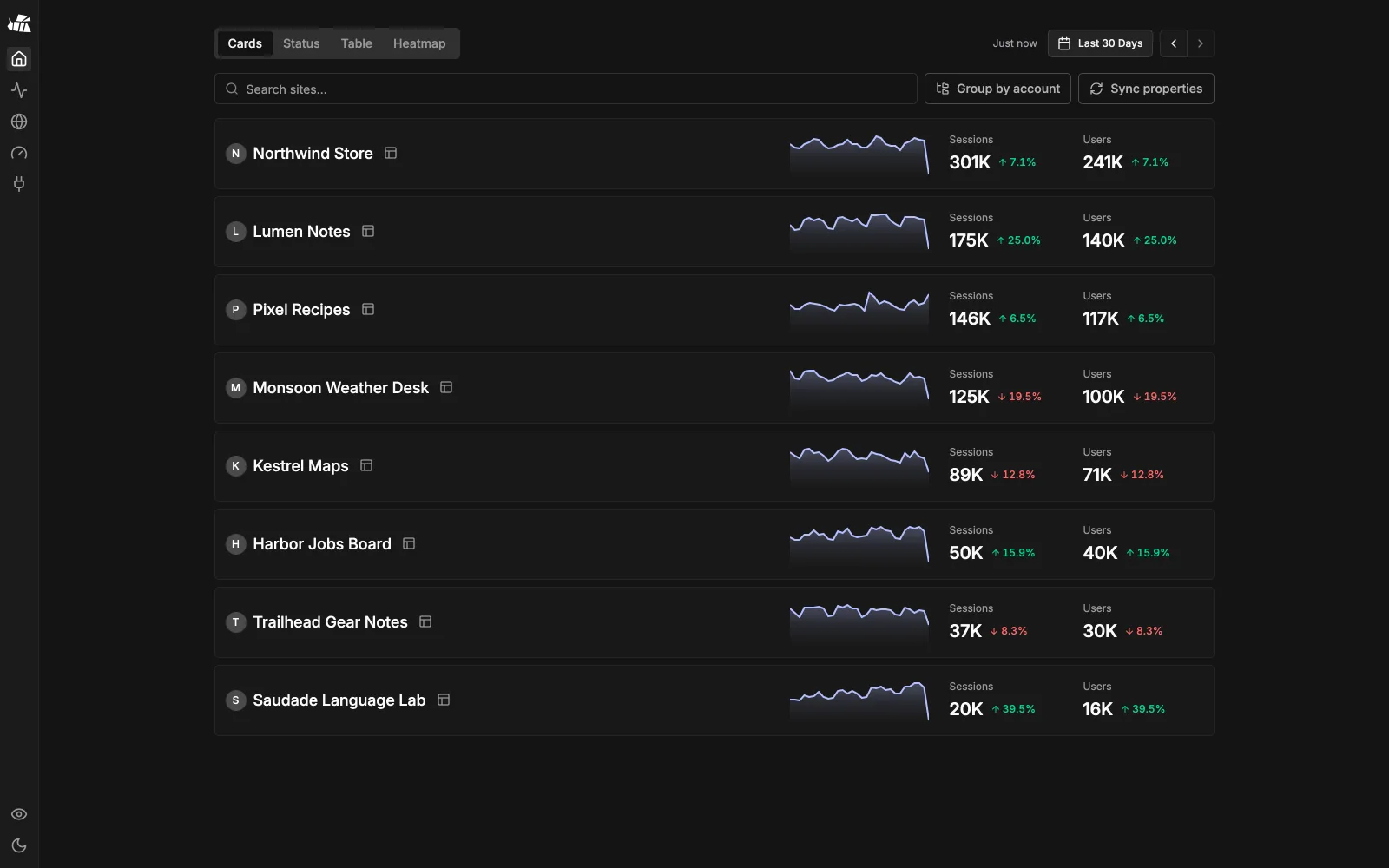
Task: Open the layout icon beside Saudade Language Lab
Action: tap(444, 700)
